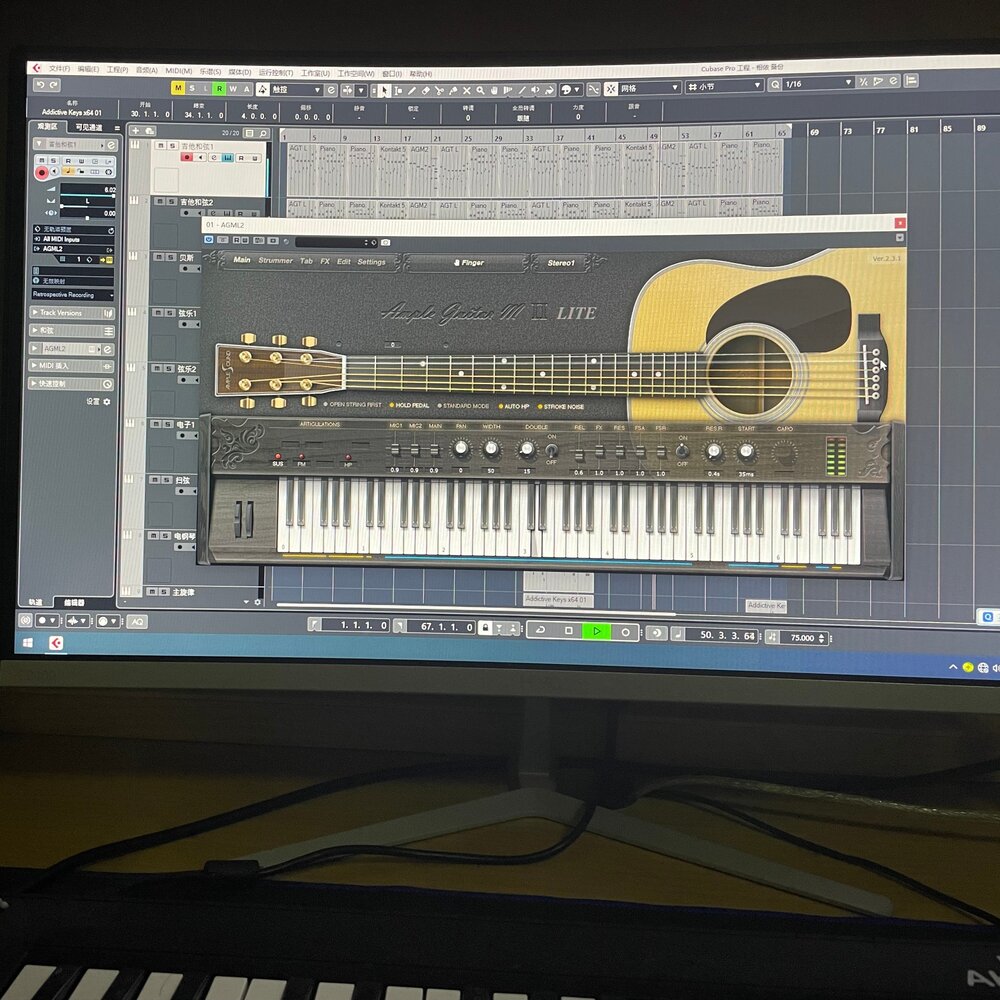Viewport: 1000px width, 1000px height.
Task: Click the Undo arrow button
Action: coord(41,85)
